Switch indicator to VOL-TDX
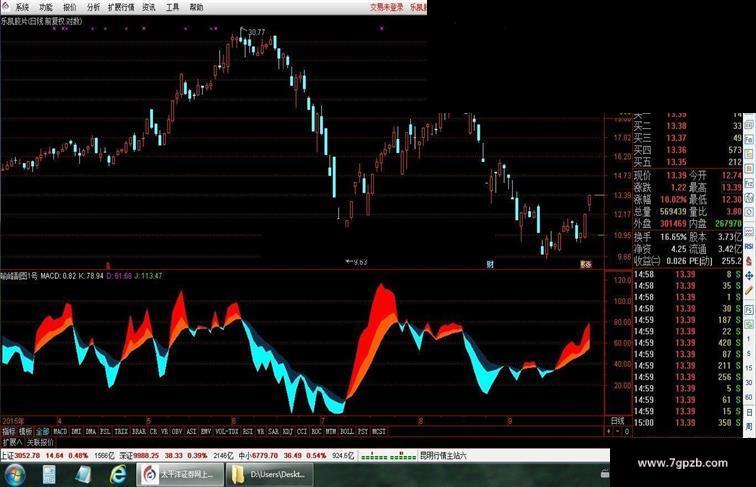The width and height of the screenshot is (756, 487). coord(227,432)
